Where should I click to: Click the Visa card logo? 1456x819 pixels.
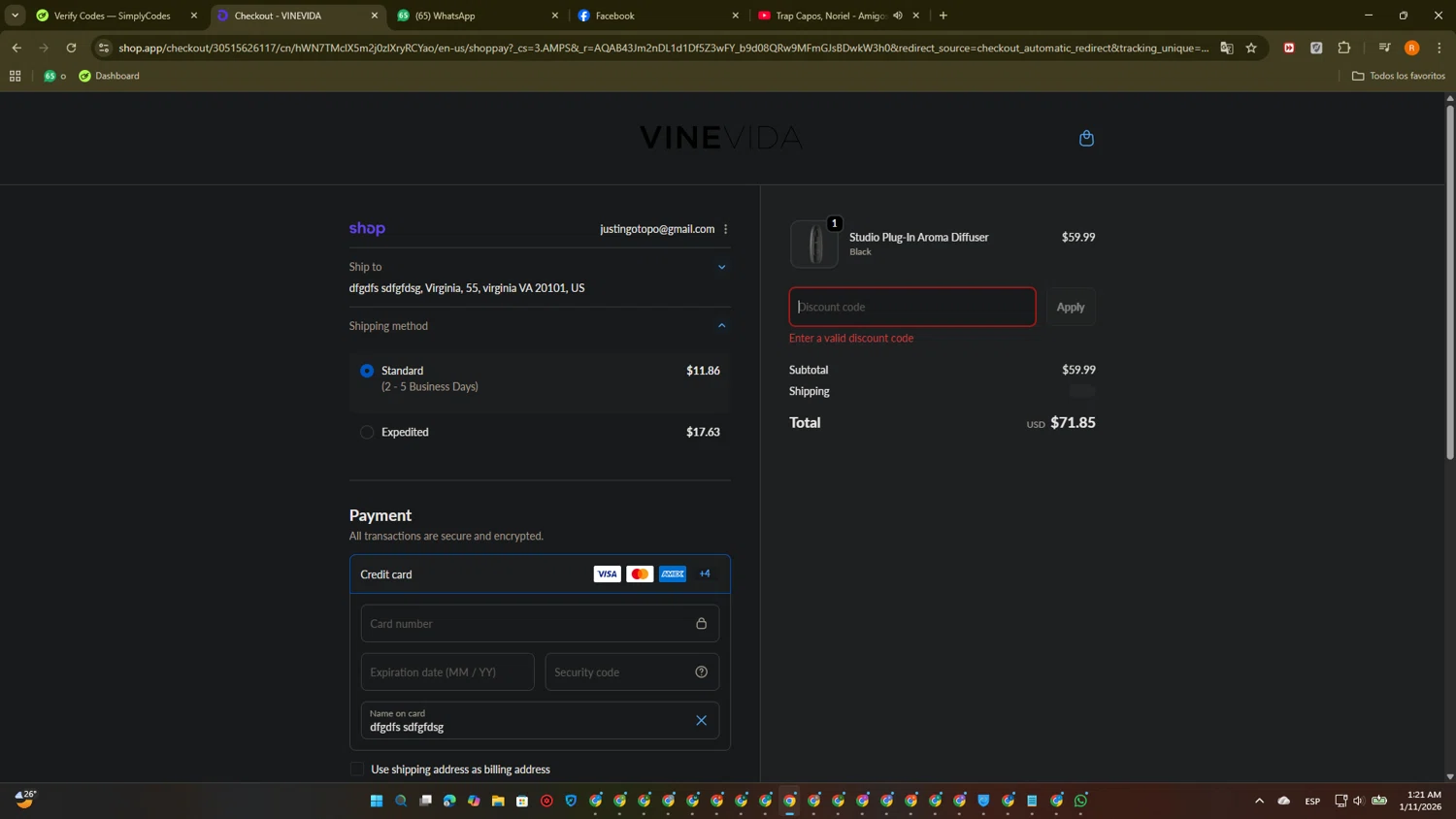[x=607, y=573]
